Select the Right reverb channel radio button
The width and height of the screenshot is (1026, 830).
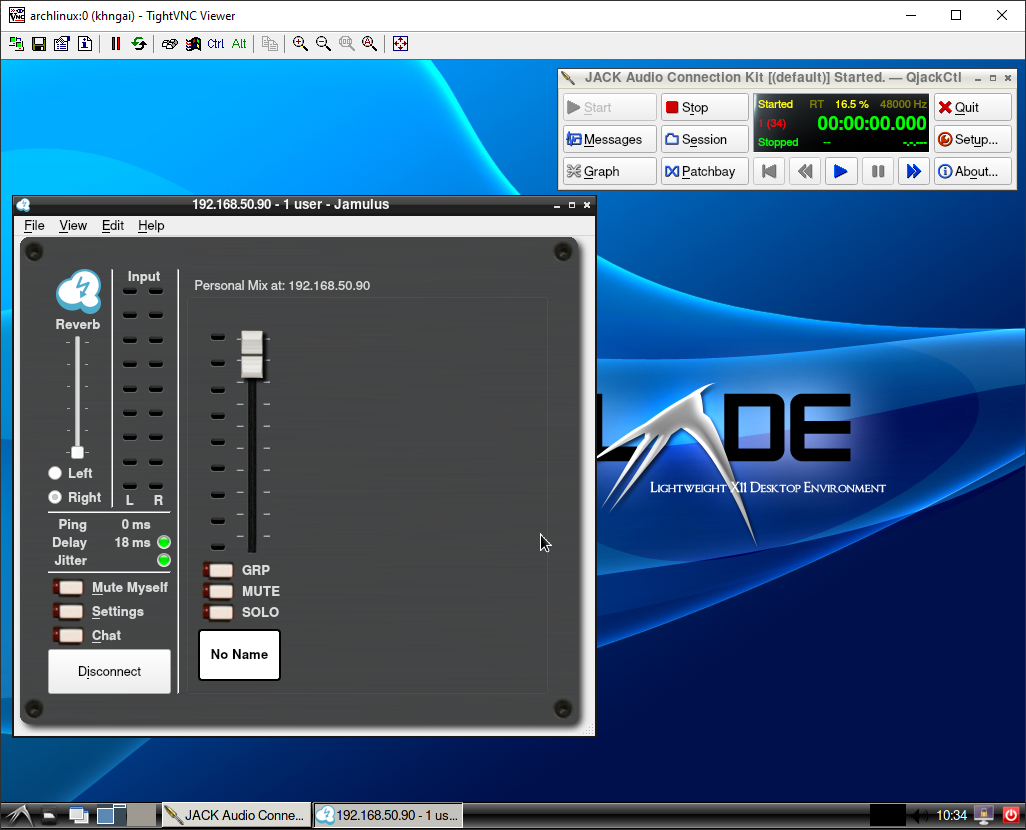click(55, 497)
